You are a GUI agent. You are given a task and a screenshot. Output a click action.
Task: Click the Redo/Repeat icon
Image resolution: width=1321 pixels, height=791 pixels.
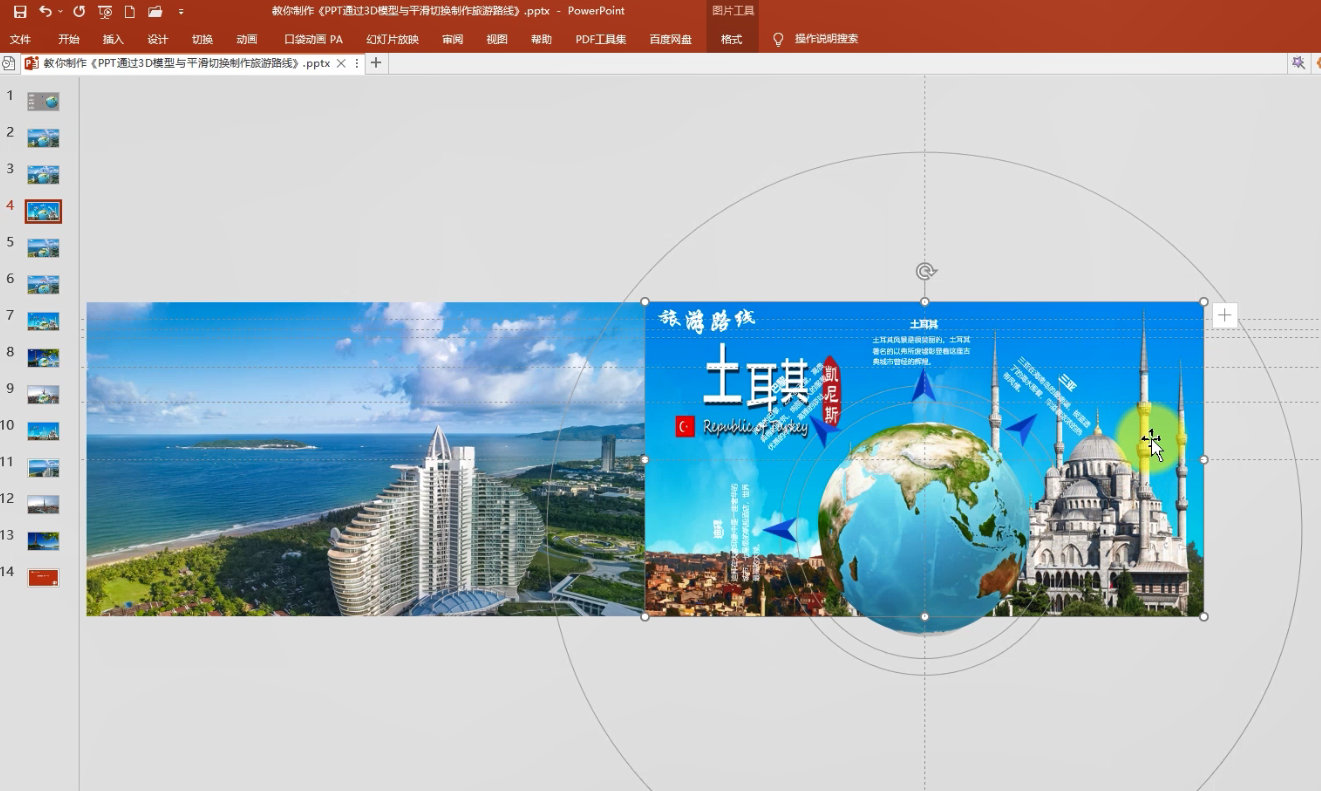[x=79, y=11]
